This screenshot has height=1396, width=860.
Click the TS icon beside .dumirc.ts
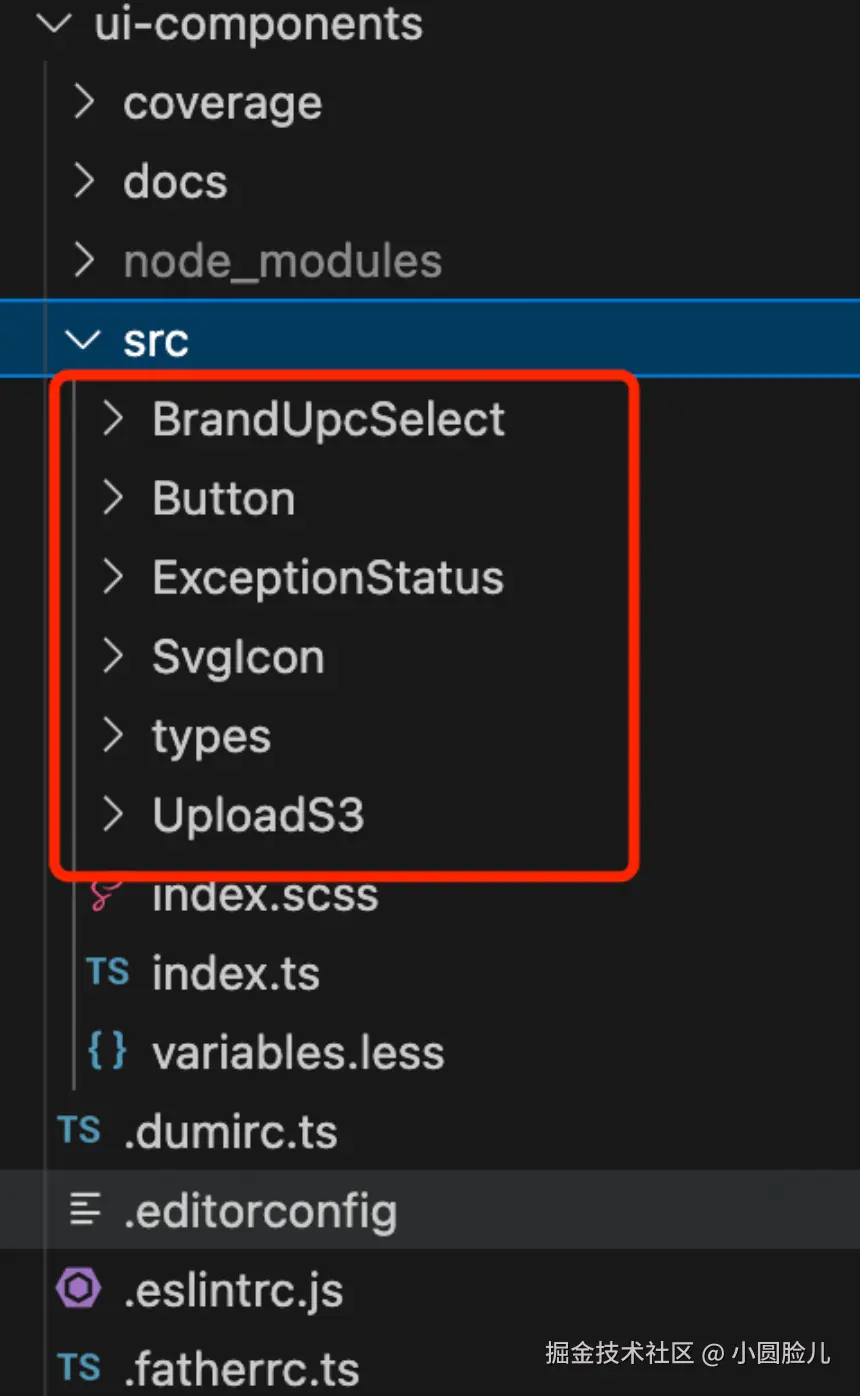click(79, 1131)
